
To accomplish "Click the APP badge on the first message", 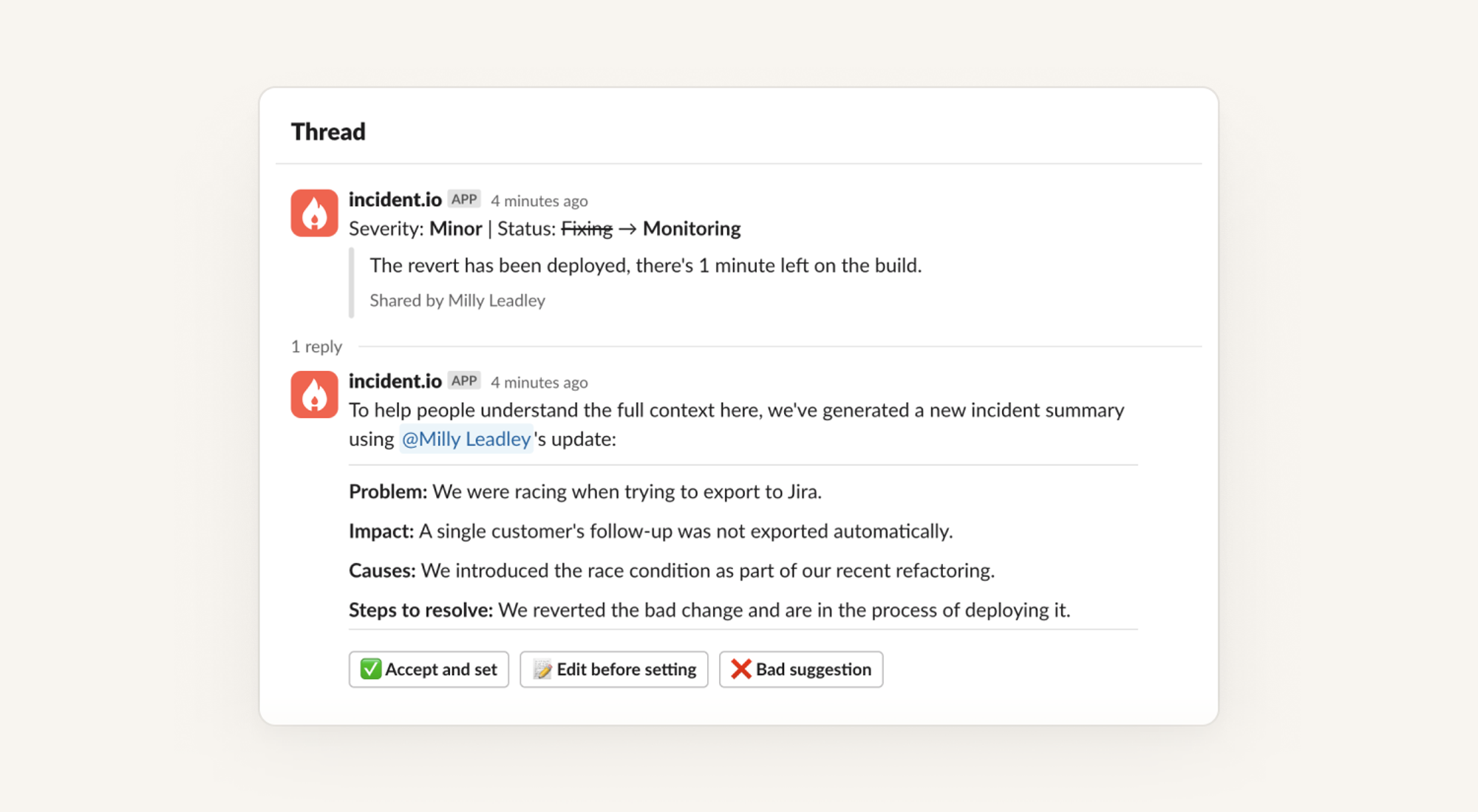I will pos(464,199).
